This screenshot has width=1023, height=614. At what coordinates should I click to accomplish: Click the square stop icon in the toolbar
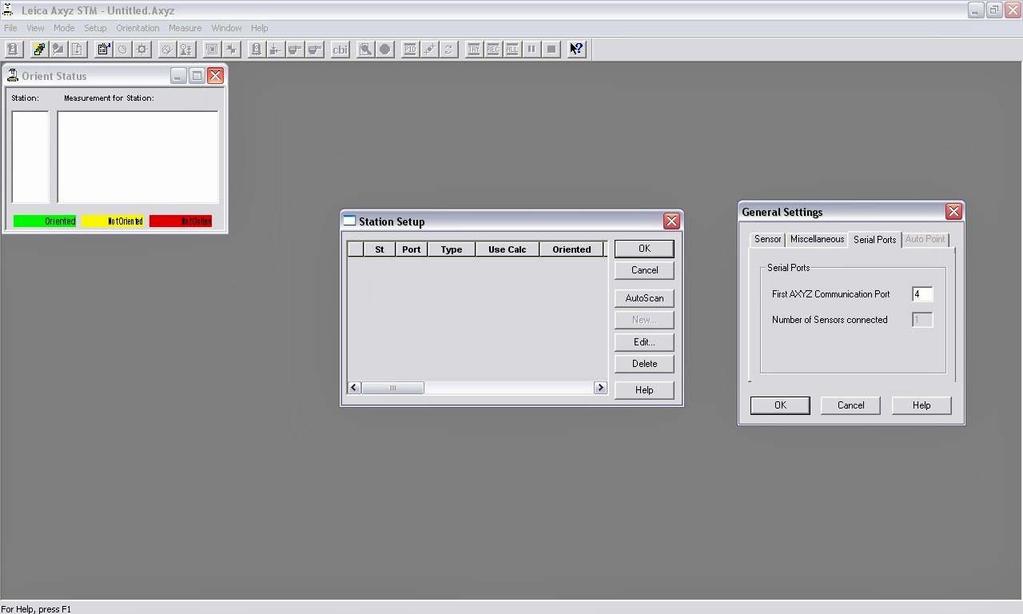tap(551, 49)
